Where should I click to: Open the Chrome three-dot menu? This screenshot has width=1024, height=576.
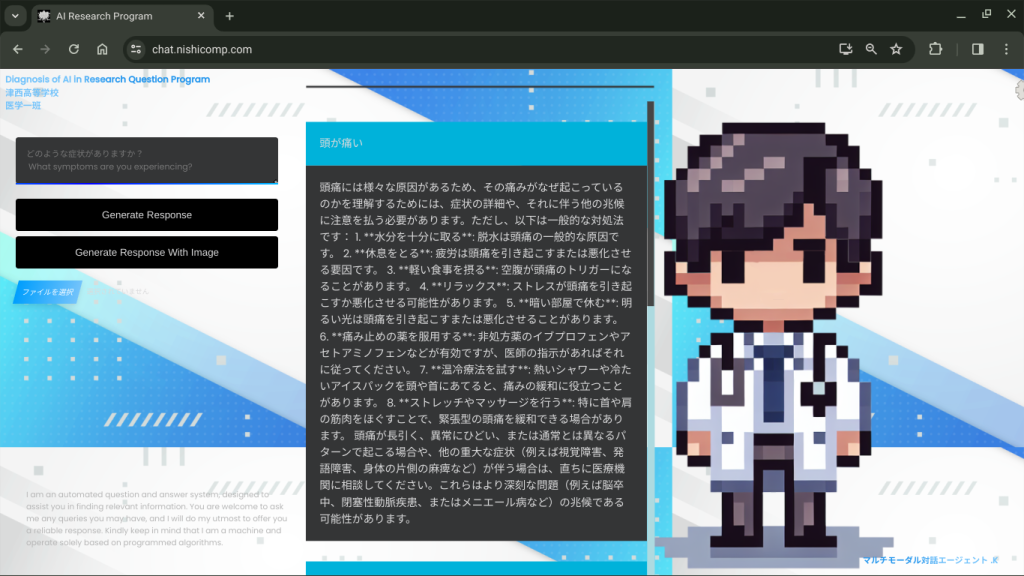coord(1007,49)
